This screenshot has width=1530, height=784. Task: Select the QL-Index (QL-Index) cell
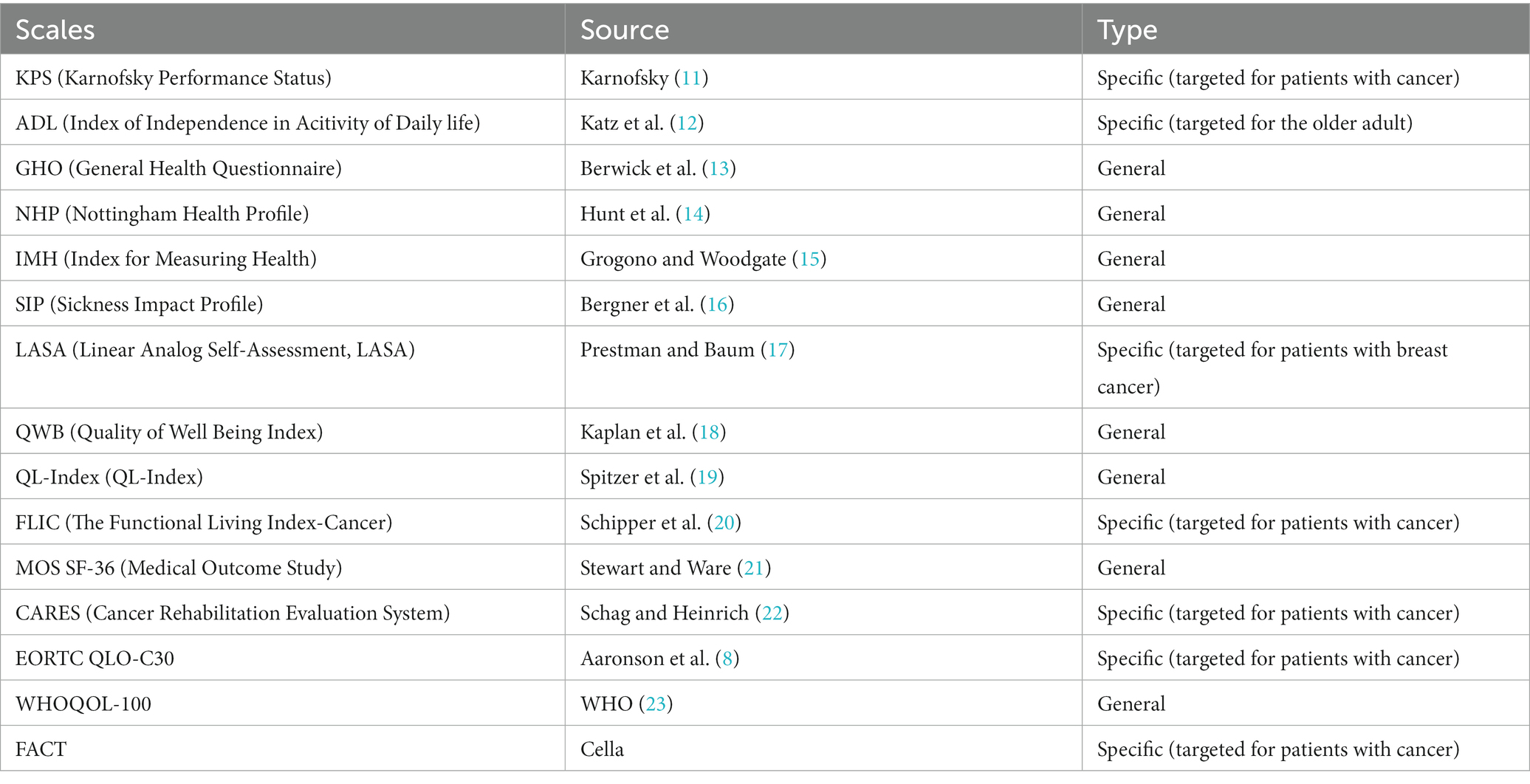click(x=283, y=477)
